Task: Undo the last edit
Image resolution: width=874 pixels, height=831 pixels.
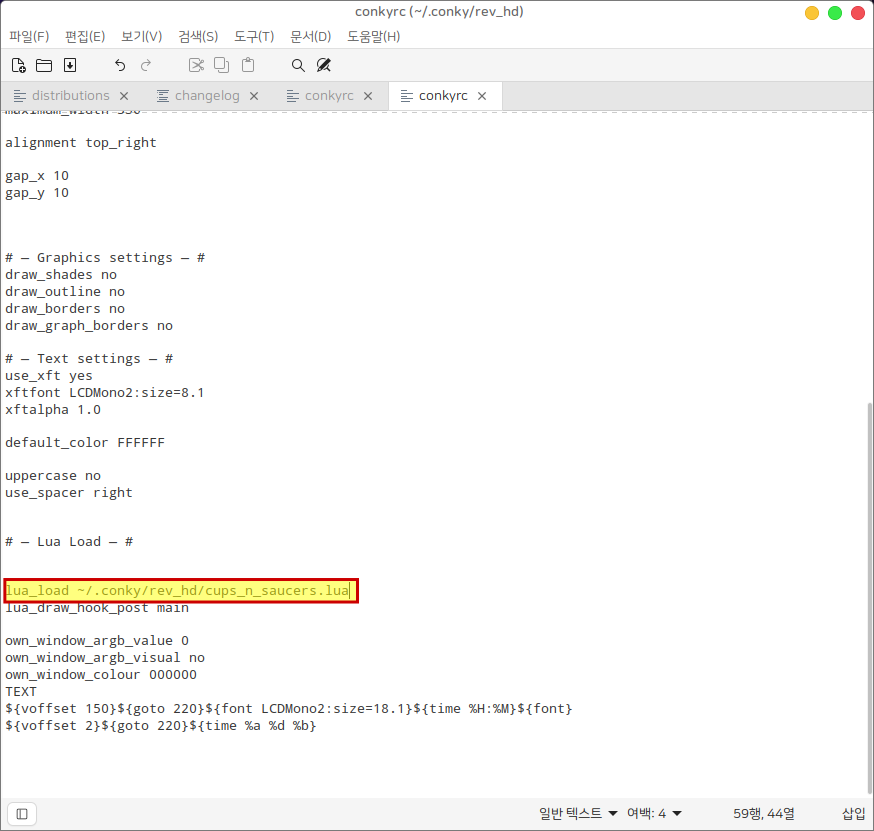Action: click(120, 65)
